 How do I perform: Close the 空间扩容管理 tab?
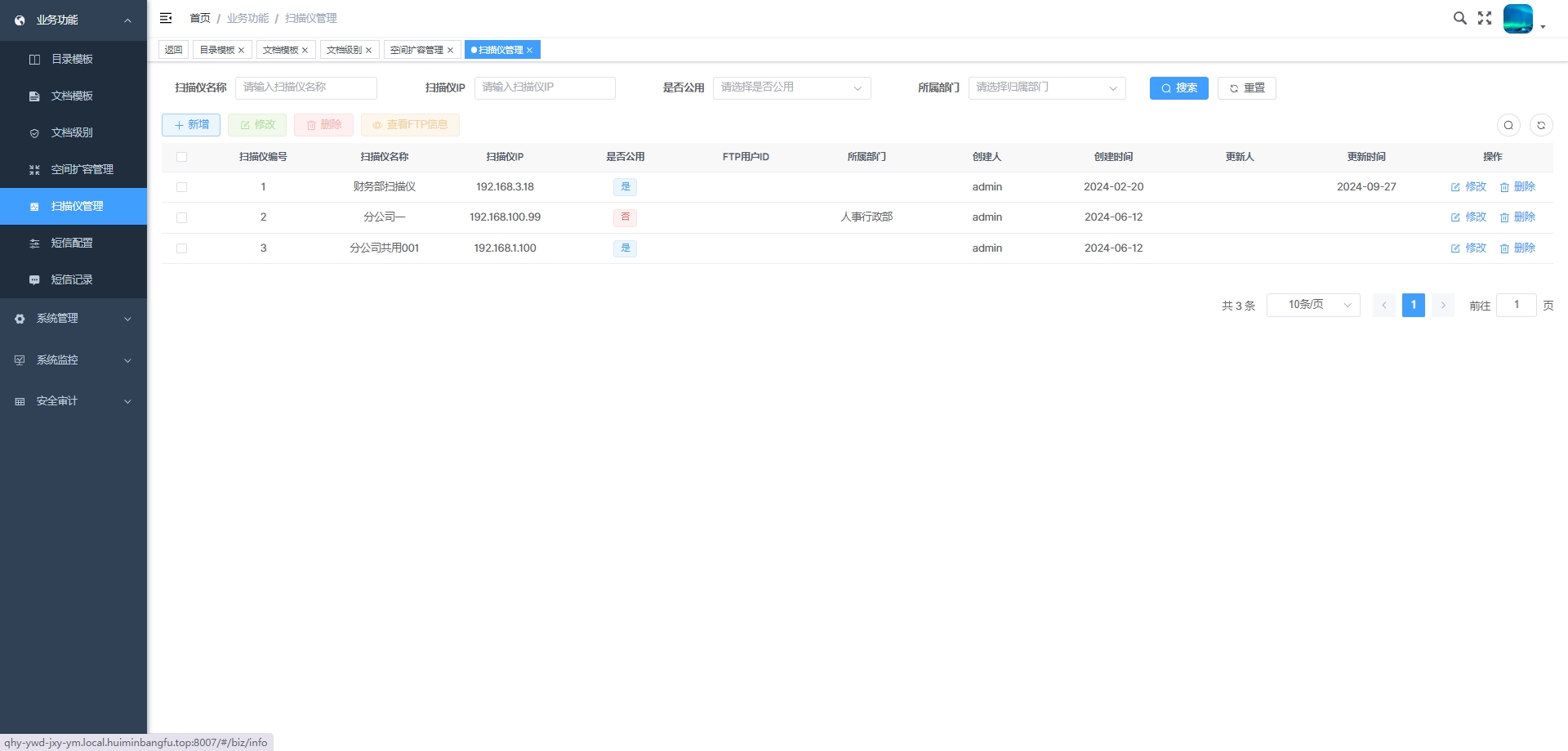pos(450,50)
